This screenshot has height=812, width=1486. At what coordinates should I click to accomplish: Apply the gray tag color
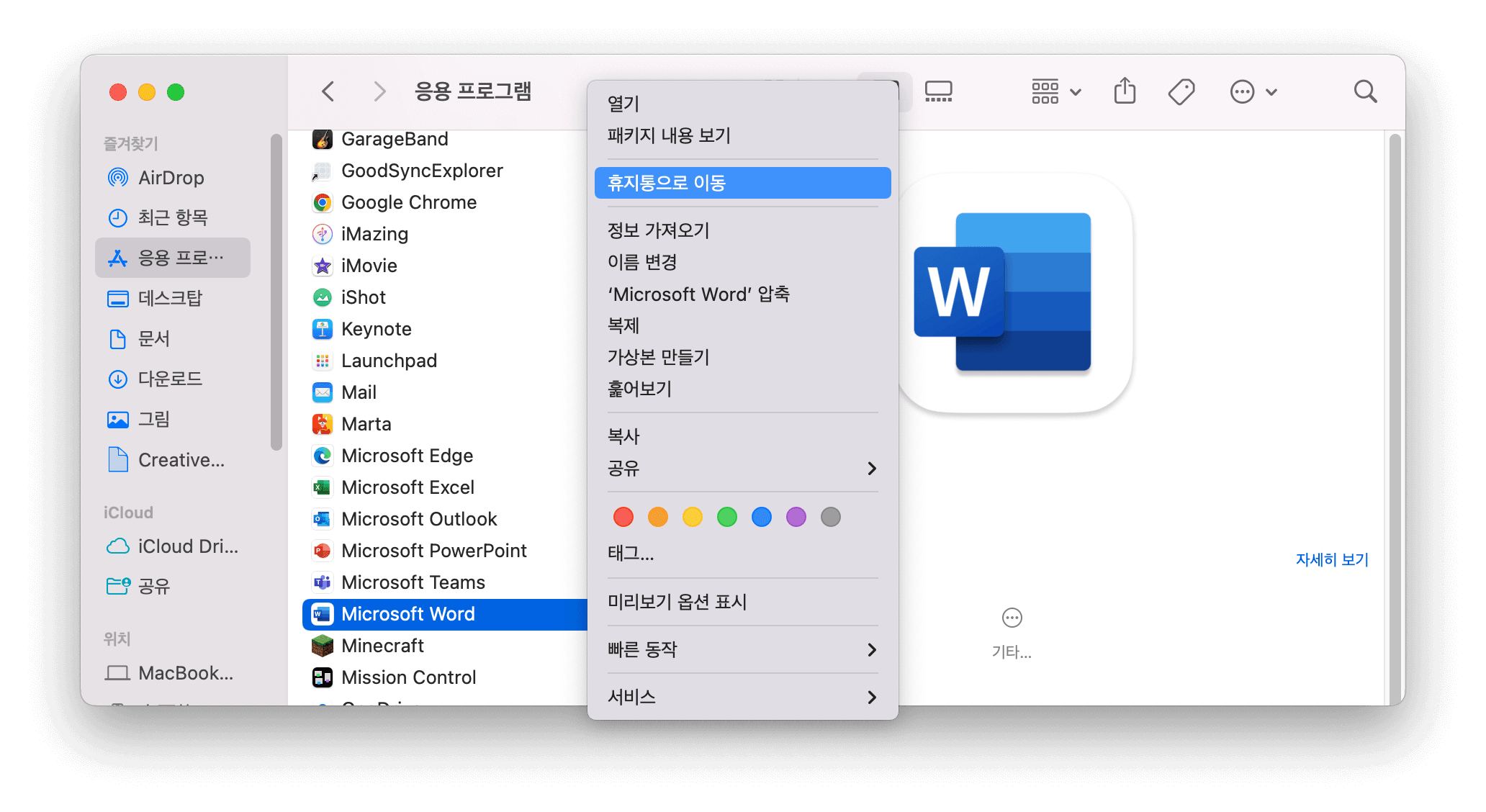(x=831, y=517)
